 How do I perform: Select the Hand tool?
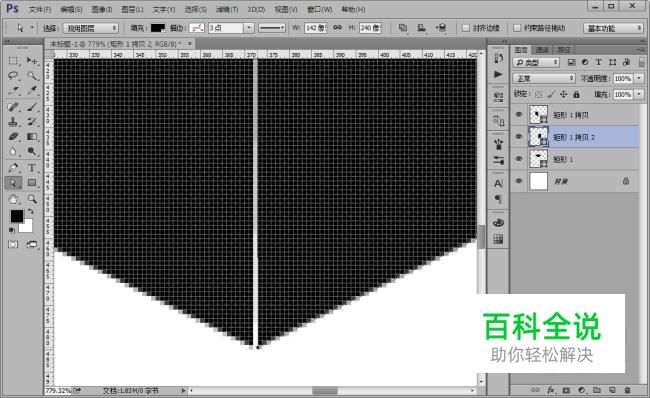13,199
